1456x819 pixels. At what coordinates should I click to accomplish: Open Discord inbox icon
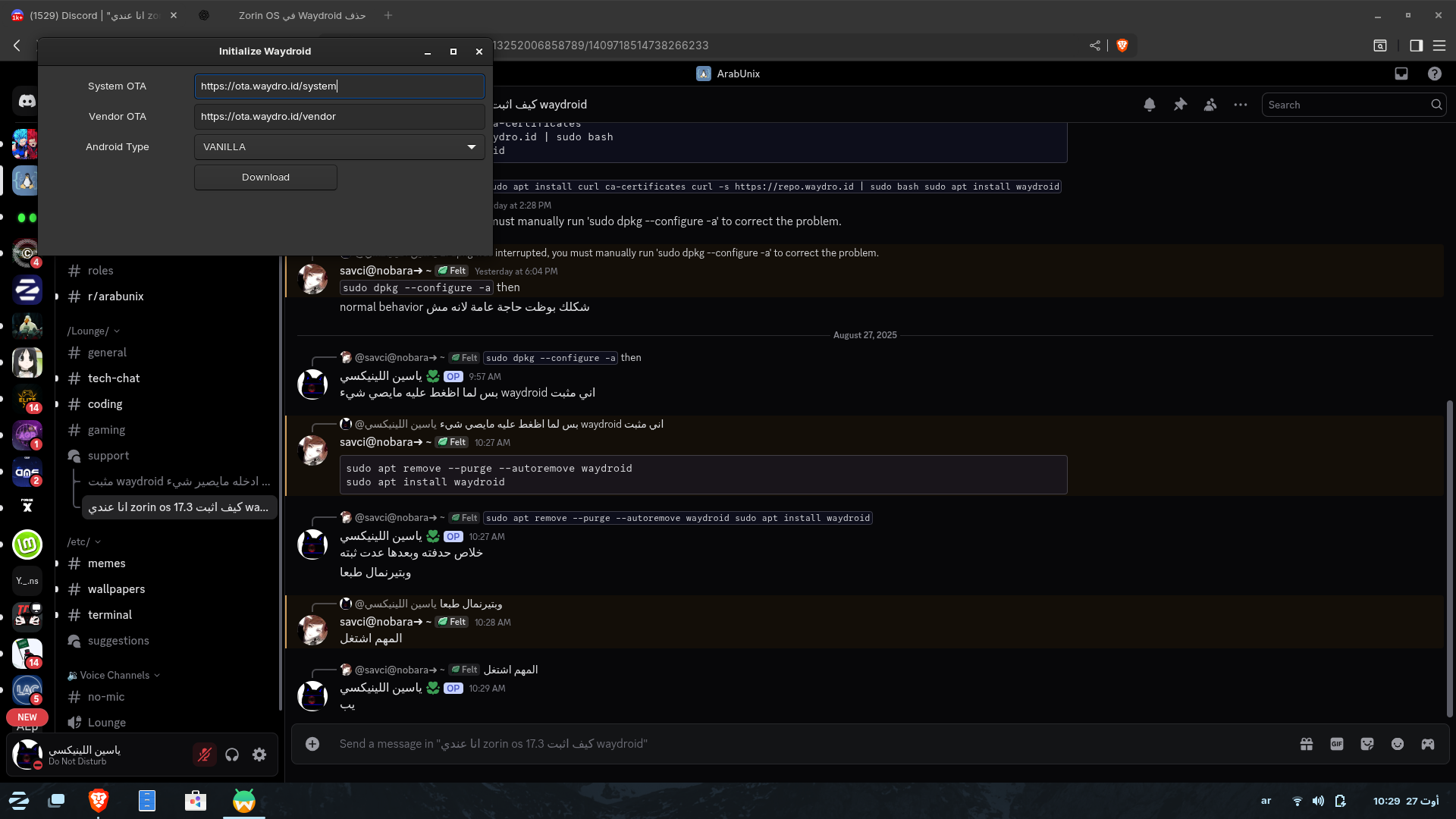pyautogui.click(x=1401, y=74)
